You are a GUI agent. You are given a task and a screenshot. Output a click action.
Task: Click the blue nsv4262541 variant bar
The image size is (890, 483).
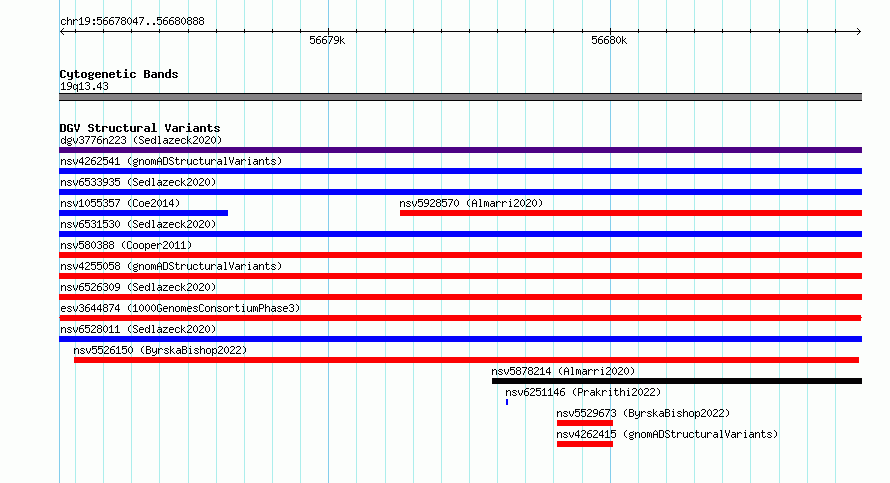click(x=460, y=171)
